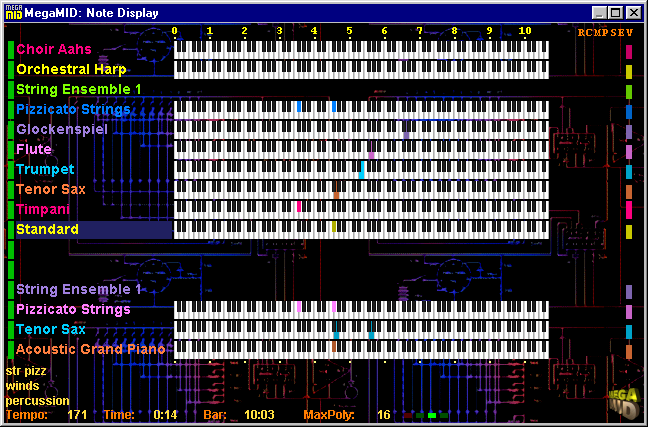The width and height of the screenshot is (648, 427).
Task: Select the highlighted Standard channel
Action: (47, 230)
